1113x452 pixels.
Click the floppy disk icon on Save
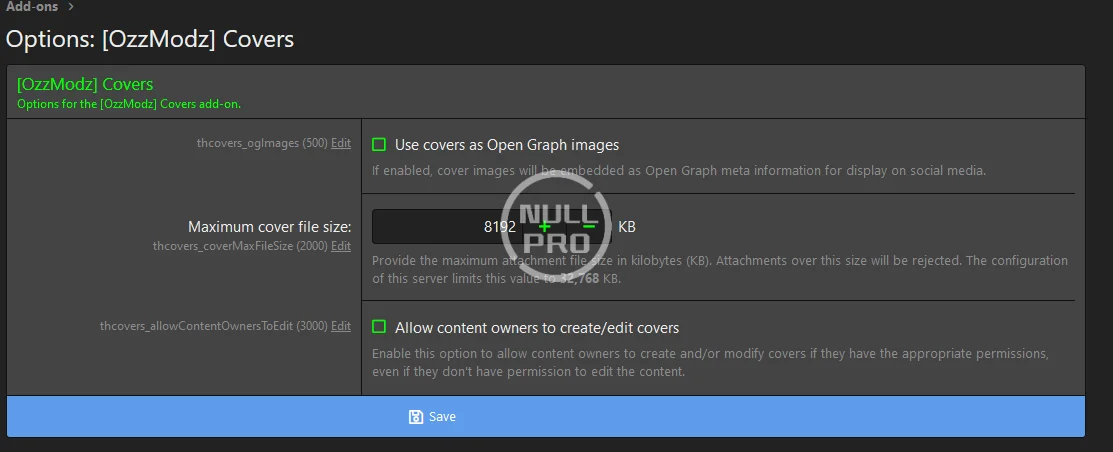416,417
